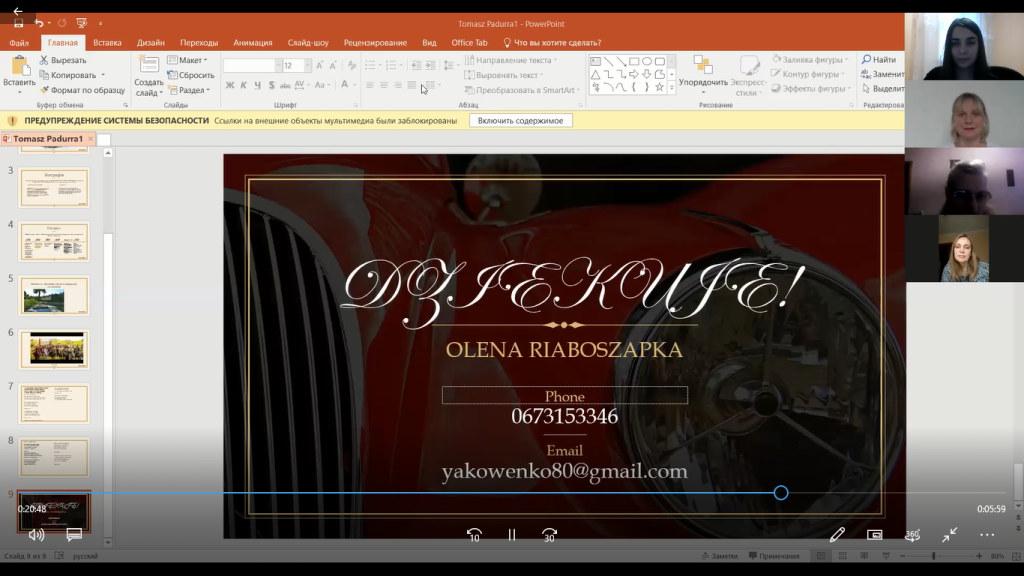The width and height of the screenshot is (1024, 576).
Task: Center text in paragraph group
Action: [384, 85]
